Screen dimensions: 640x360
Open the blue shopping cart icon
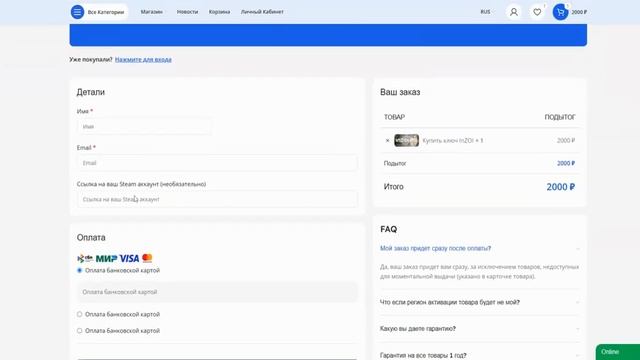coord(560,12)
